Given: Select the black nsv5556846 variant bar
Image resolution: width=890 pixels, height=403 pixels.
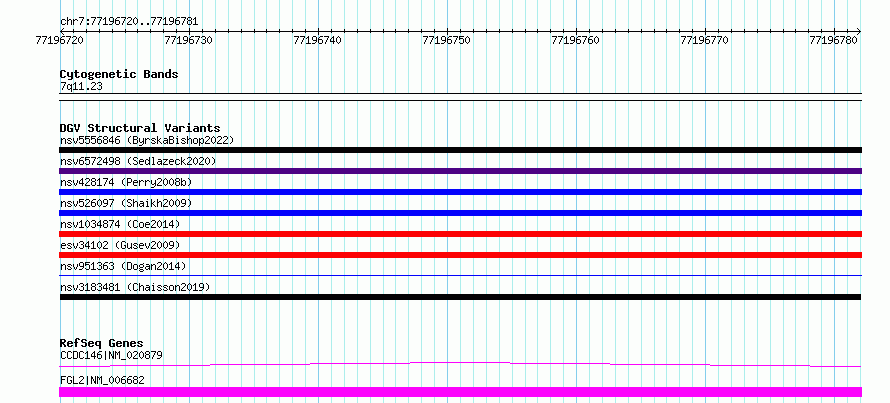Looking at the screenshot, I should [x=460, y=150].
